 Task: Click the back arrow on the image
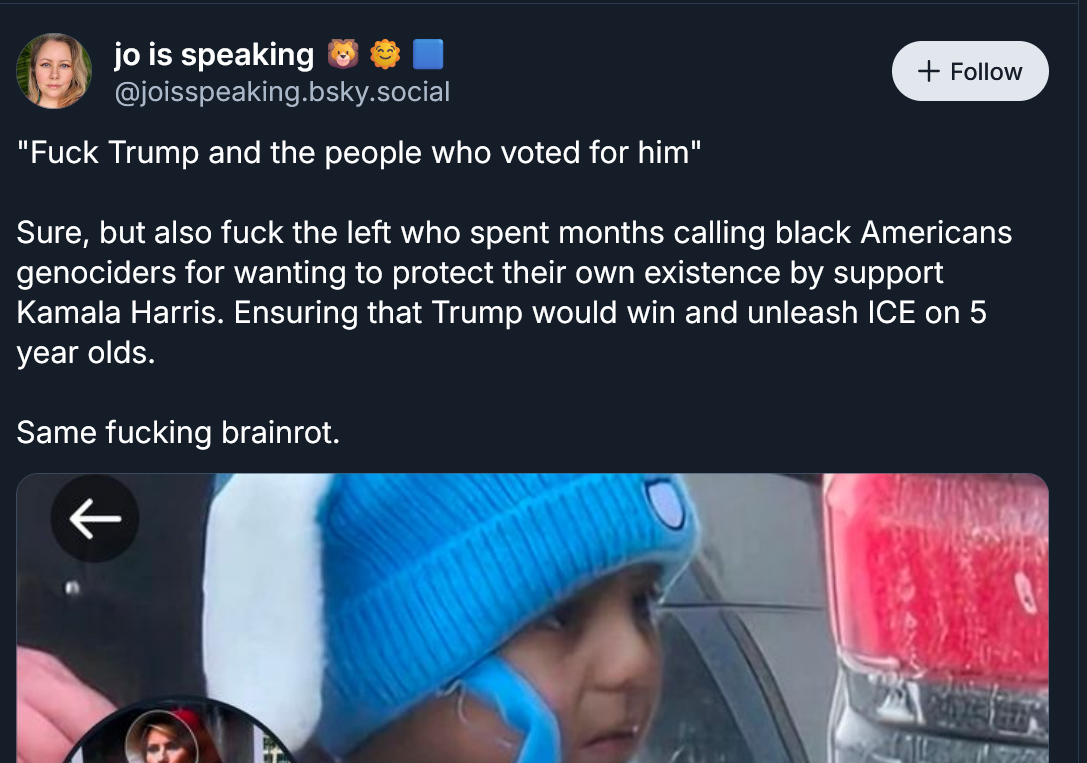click(94, 518)
